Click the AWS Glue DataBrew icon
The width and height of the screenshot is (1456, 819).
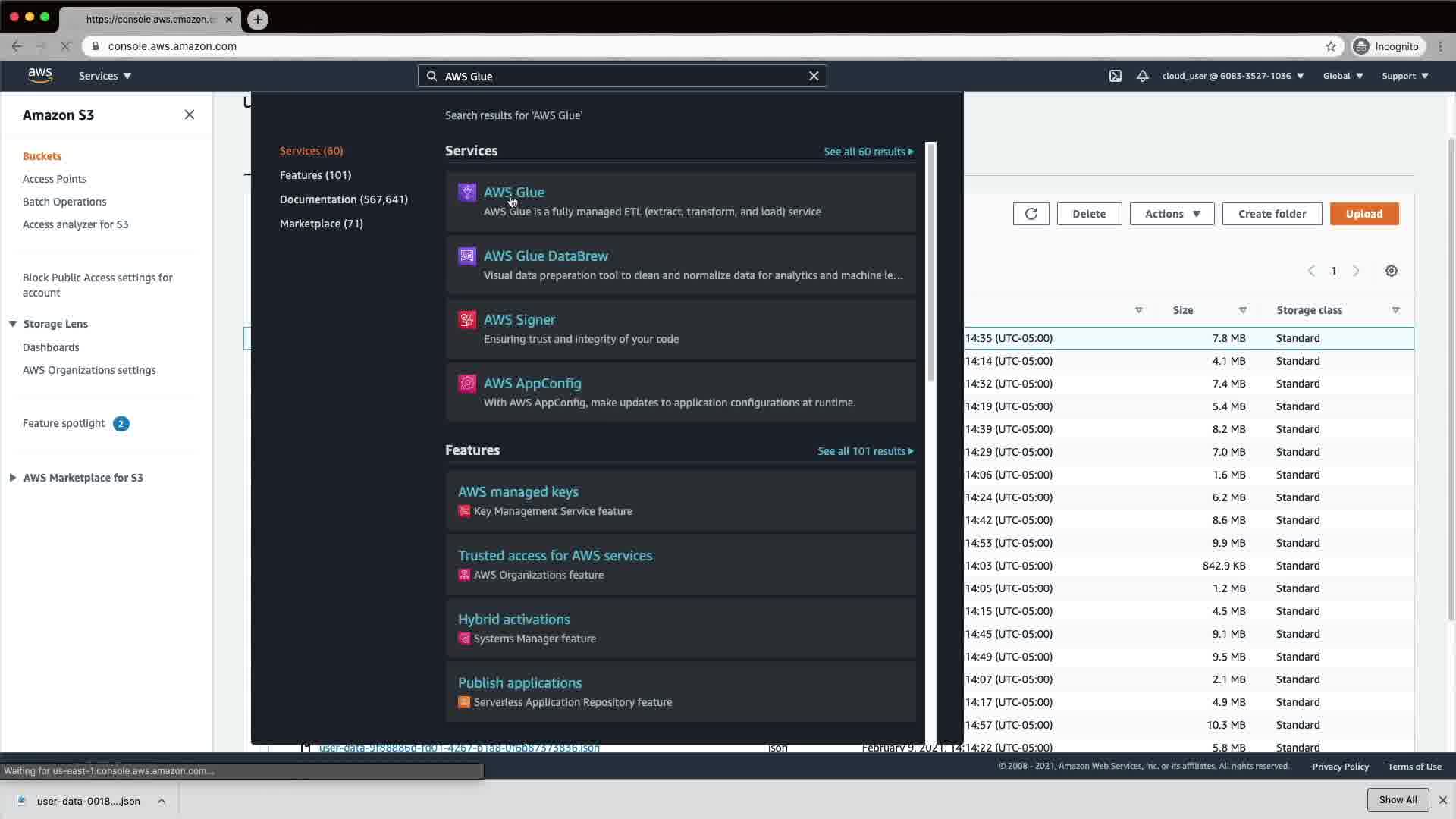pos(467,256)
